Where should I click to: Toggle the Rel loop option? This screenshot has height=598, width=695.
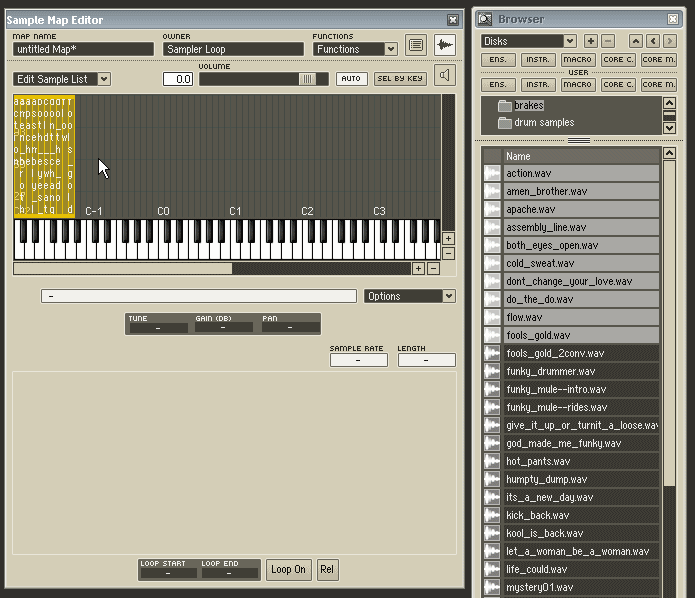328,570
